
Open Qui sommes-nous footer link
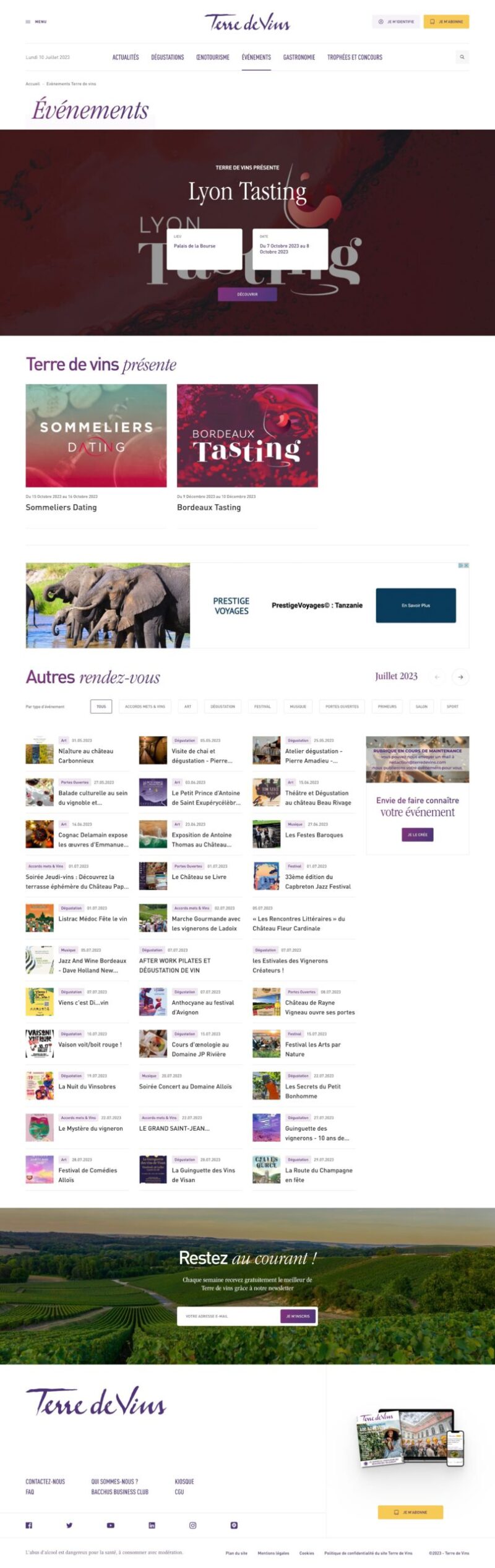[114, 1481]
